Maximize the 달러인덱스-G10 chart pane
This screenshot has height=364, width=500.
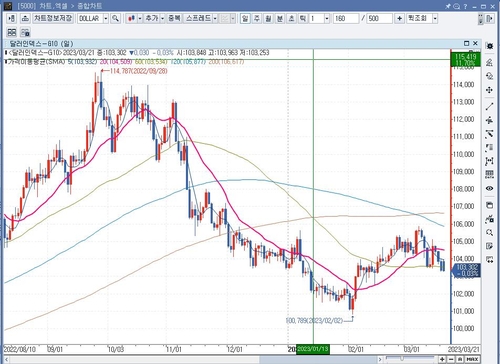466,43
